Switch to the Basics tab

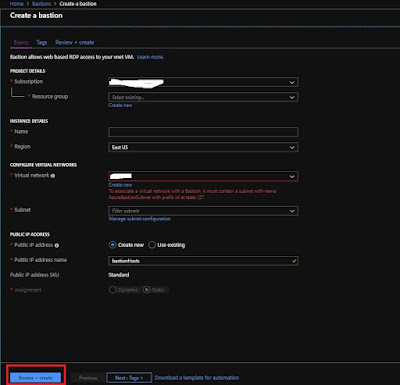[x=21, y=42]
